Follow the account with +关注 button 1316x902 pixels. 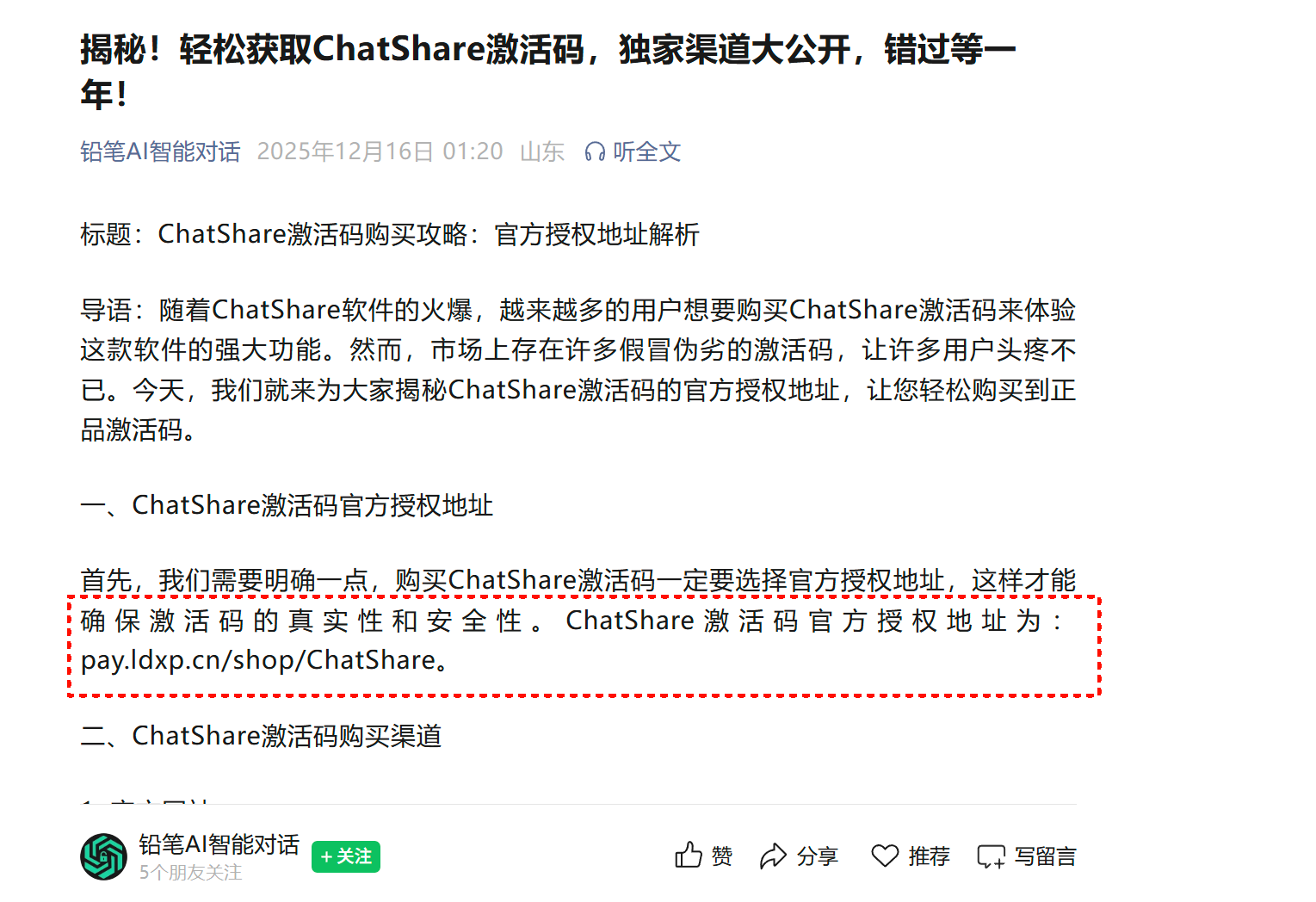[346, 856]
